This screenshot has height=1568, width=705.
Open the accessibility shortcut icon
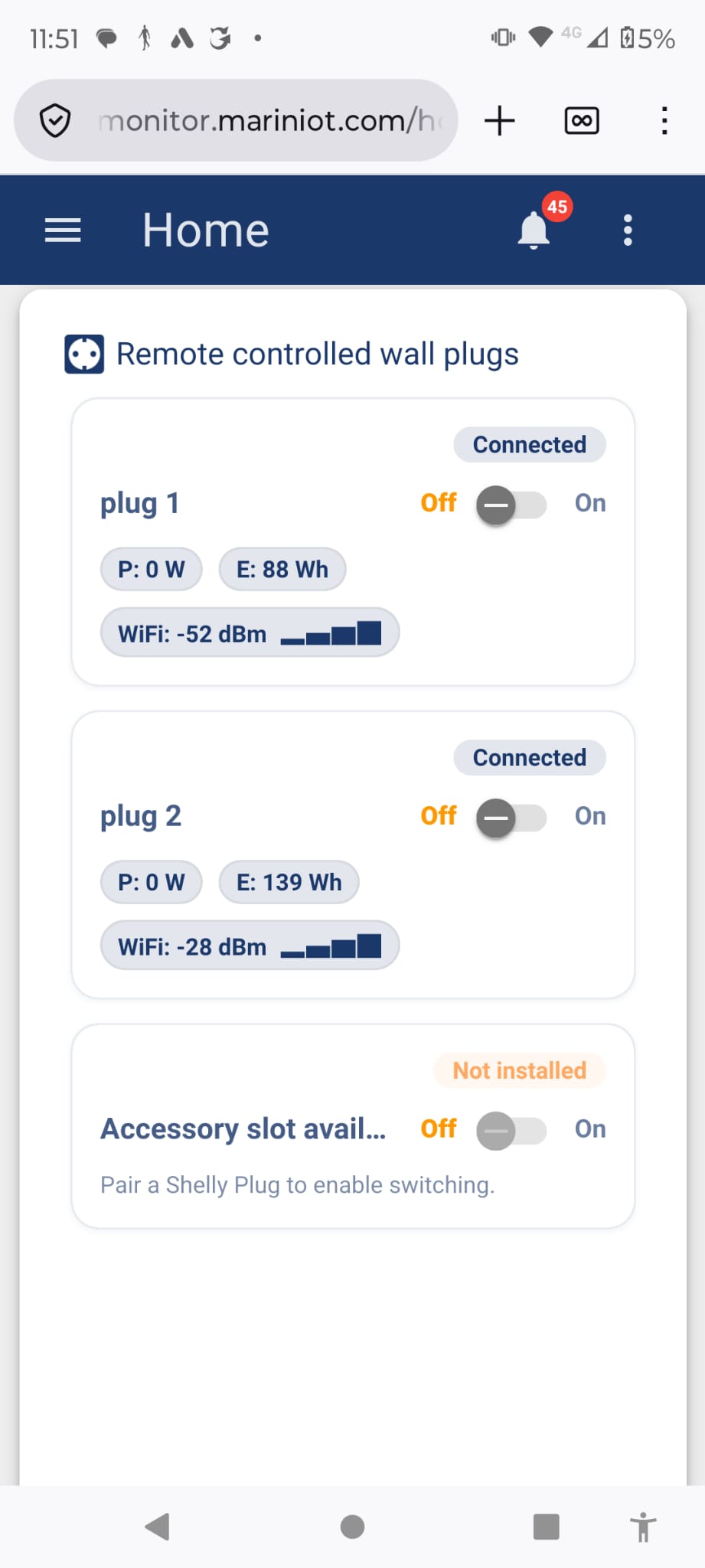coord(643,1527)
